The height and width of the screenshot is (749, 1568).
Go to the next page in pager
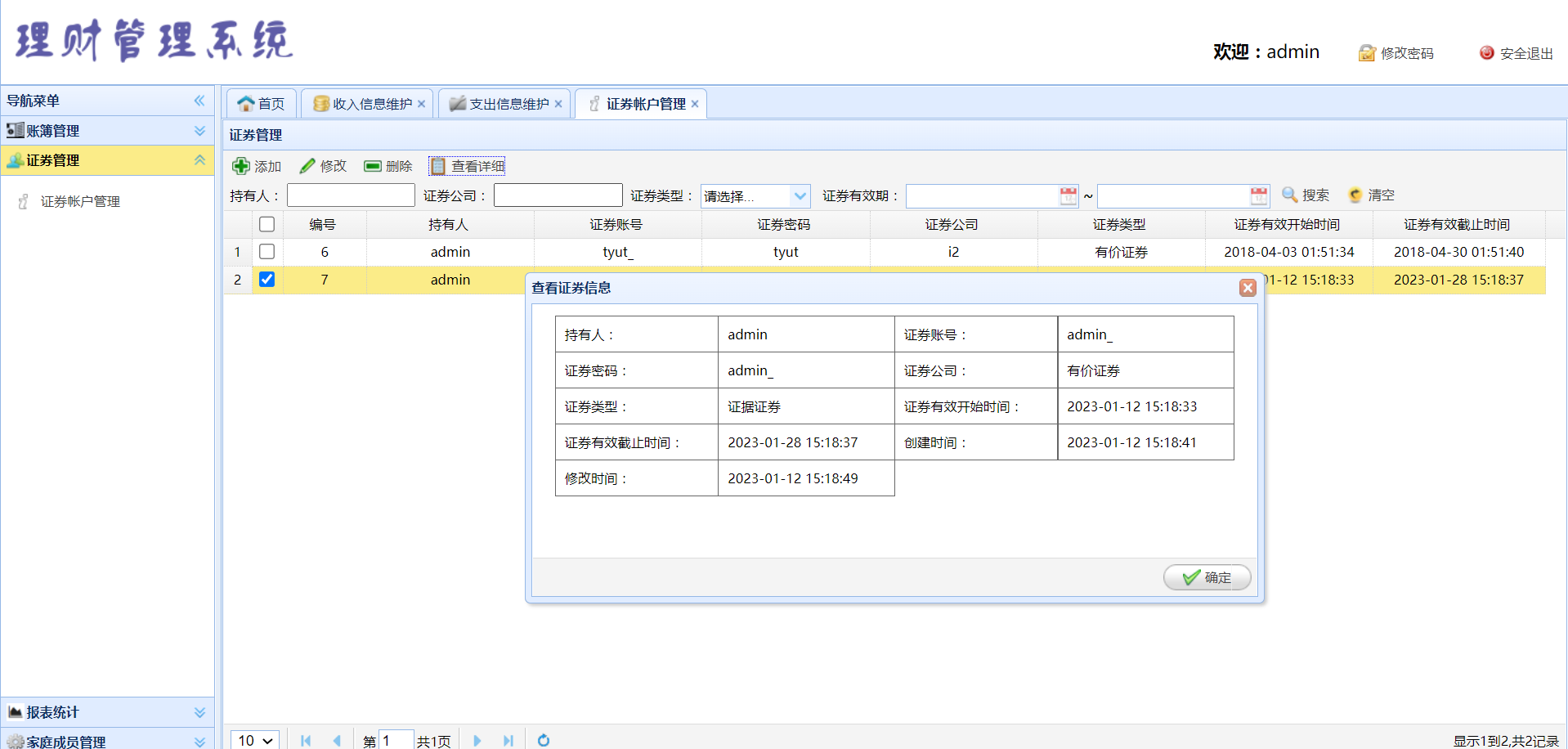pos(477,741)
